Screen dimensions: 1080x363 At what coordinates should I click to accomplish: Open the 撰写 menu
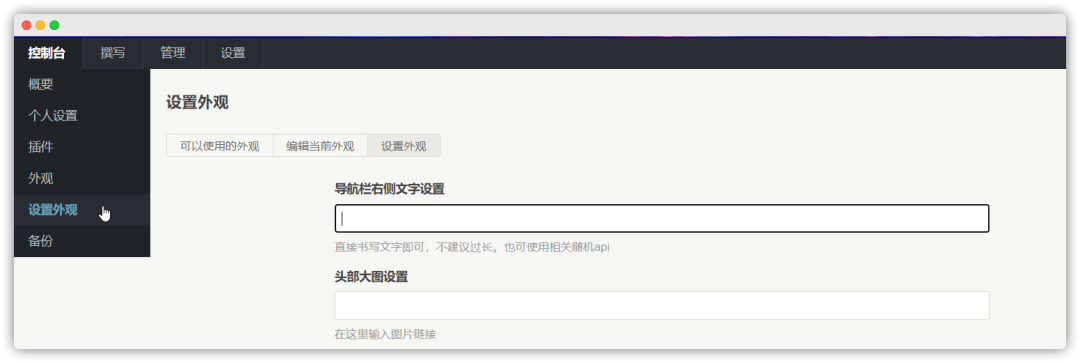click(113, 53)
